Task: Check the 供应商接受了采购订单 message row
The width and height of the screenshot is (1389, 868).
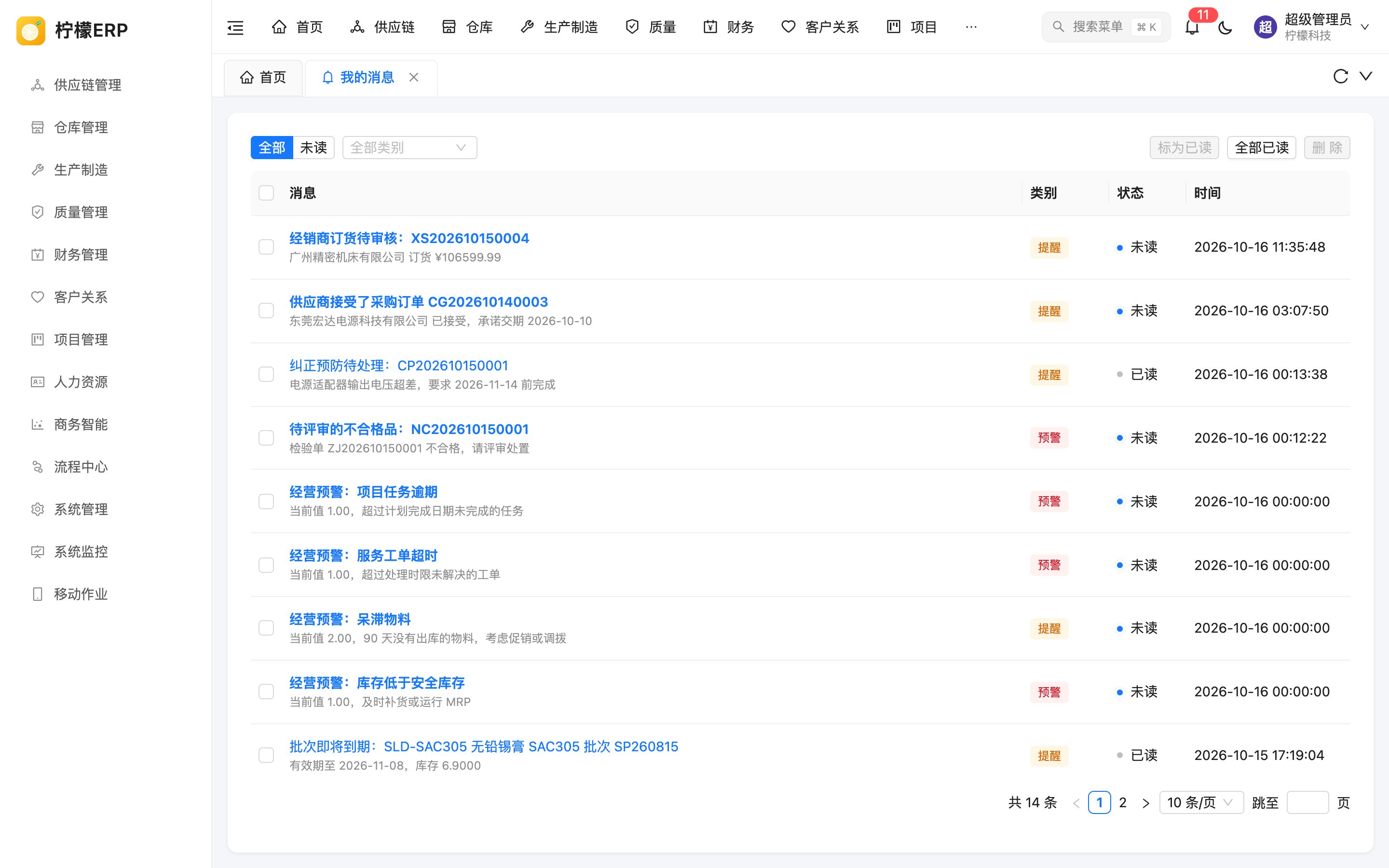Action: pos(266,311)
